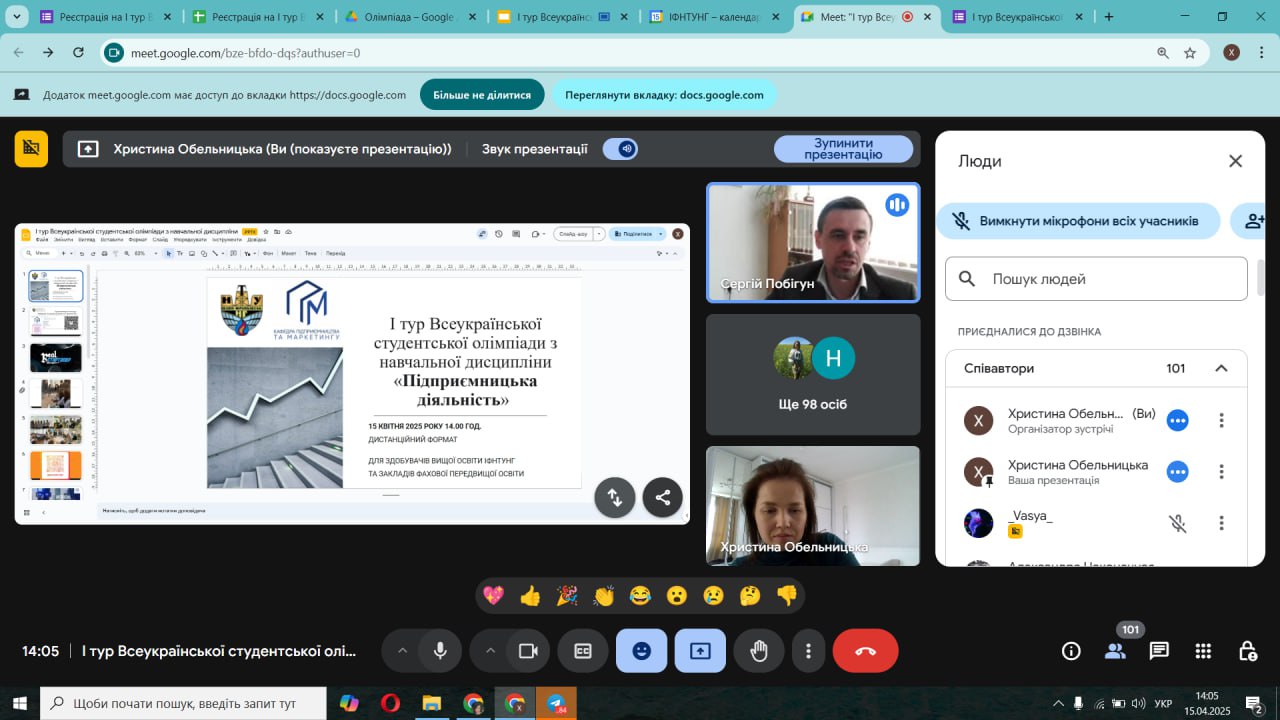
Task: Click Пошук людей search field
Action: pyautogui.click(x=1096, y=279)
